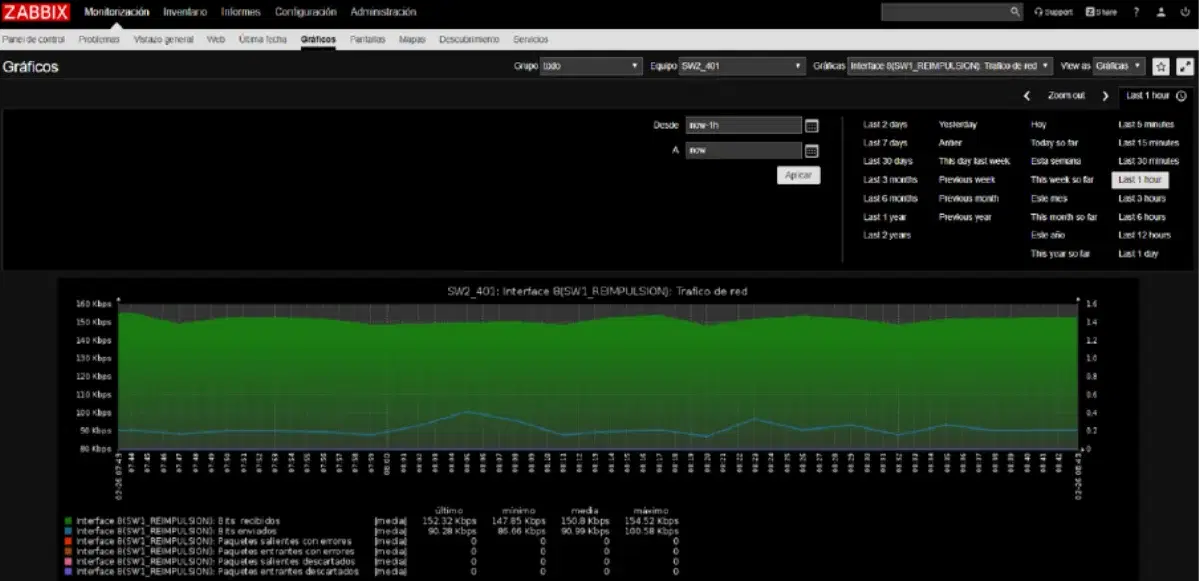Open the user profile icon

pyautogui.click(x=1161, y=12)
